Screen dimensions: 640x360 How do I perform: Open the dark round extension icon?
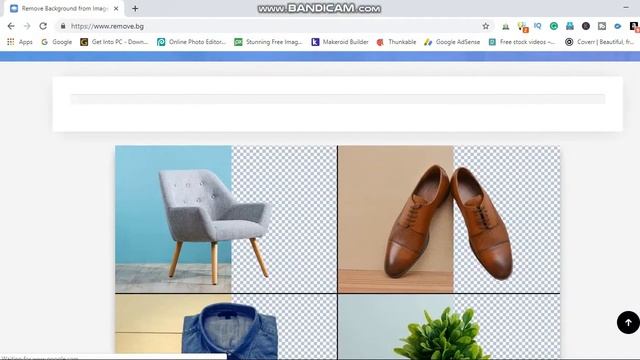(x=586, y=26)
